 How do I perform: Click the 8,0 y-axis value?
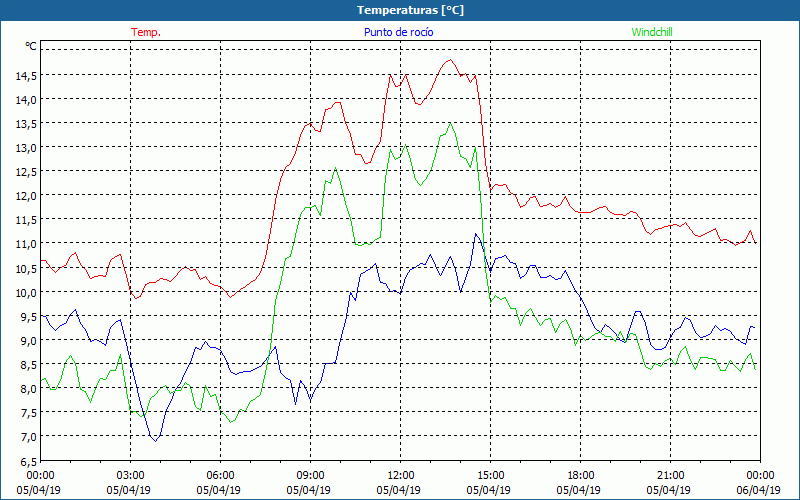click(28, 388)
